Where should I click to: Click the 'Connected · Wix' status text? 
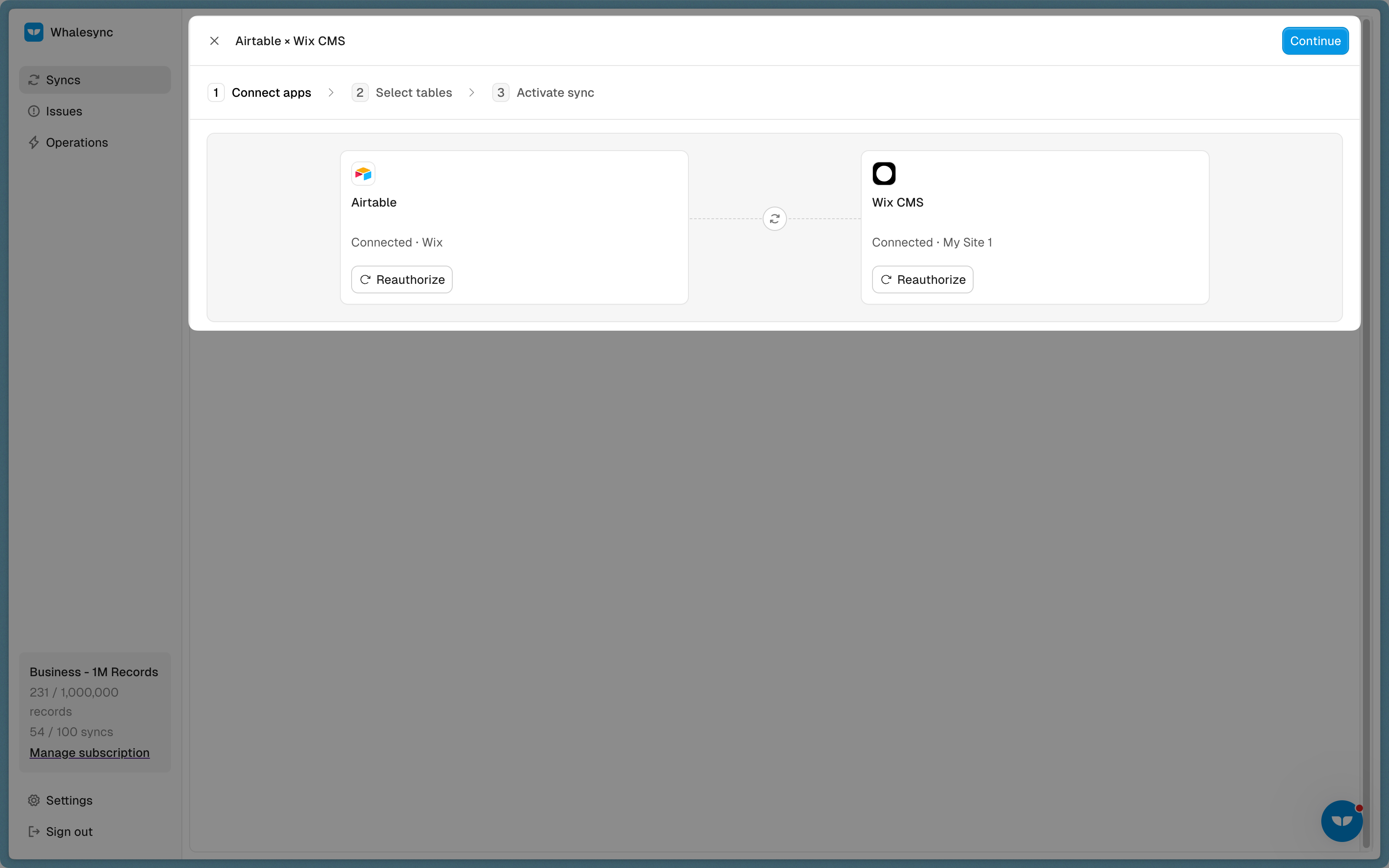[397, 242]
